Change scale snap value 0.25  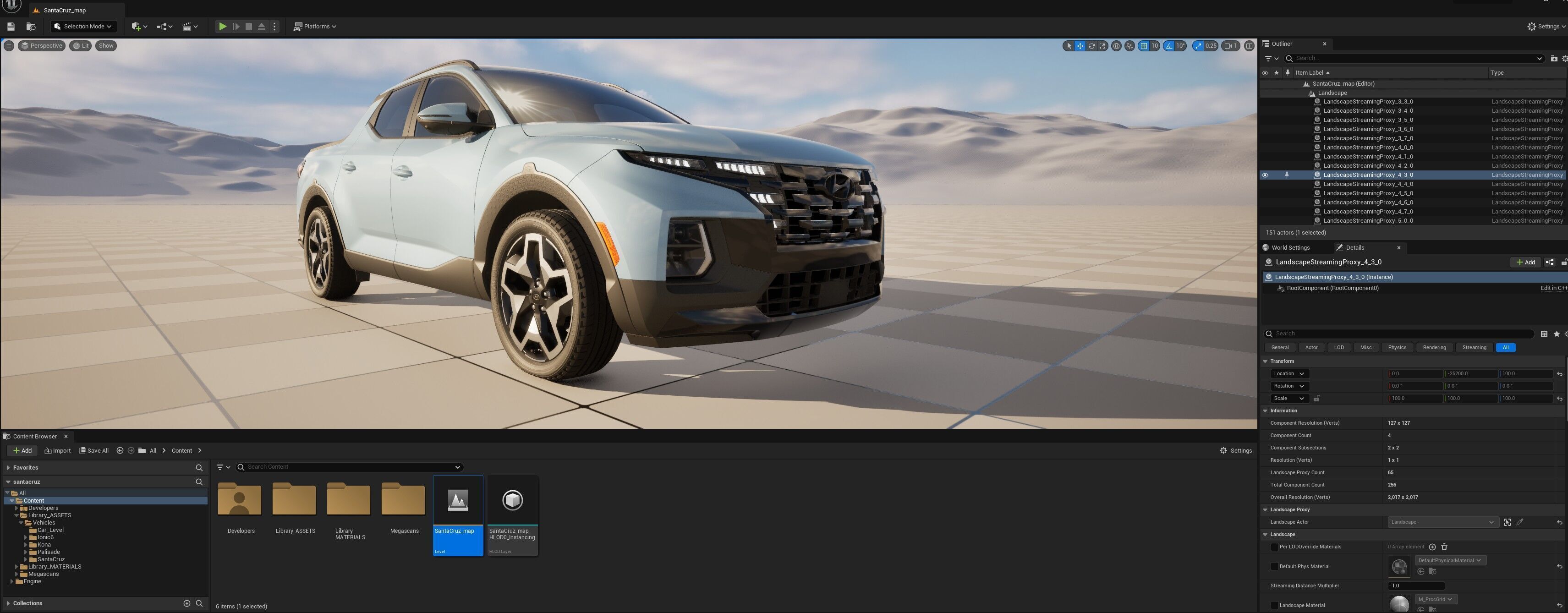[x=1211, y=46]
